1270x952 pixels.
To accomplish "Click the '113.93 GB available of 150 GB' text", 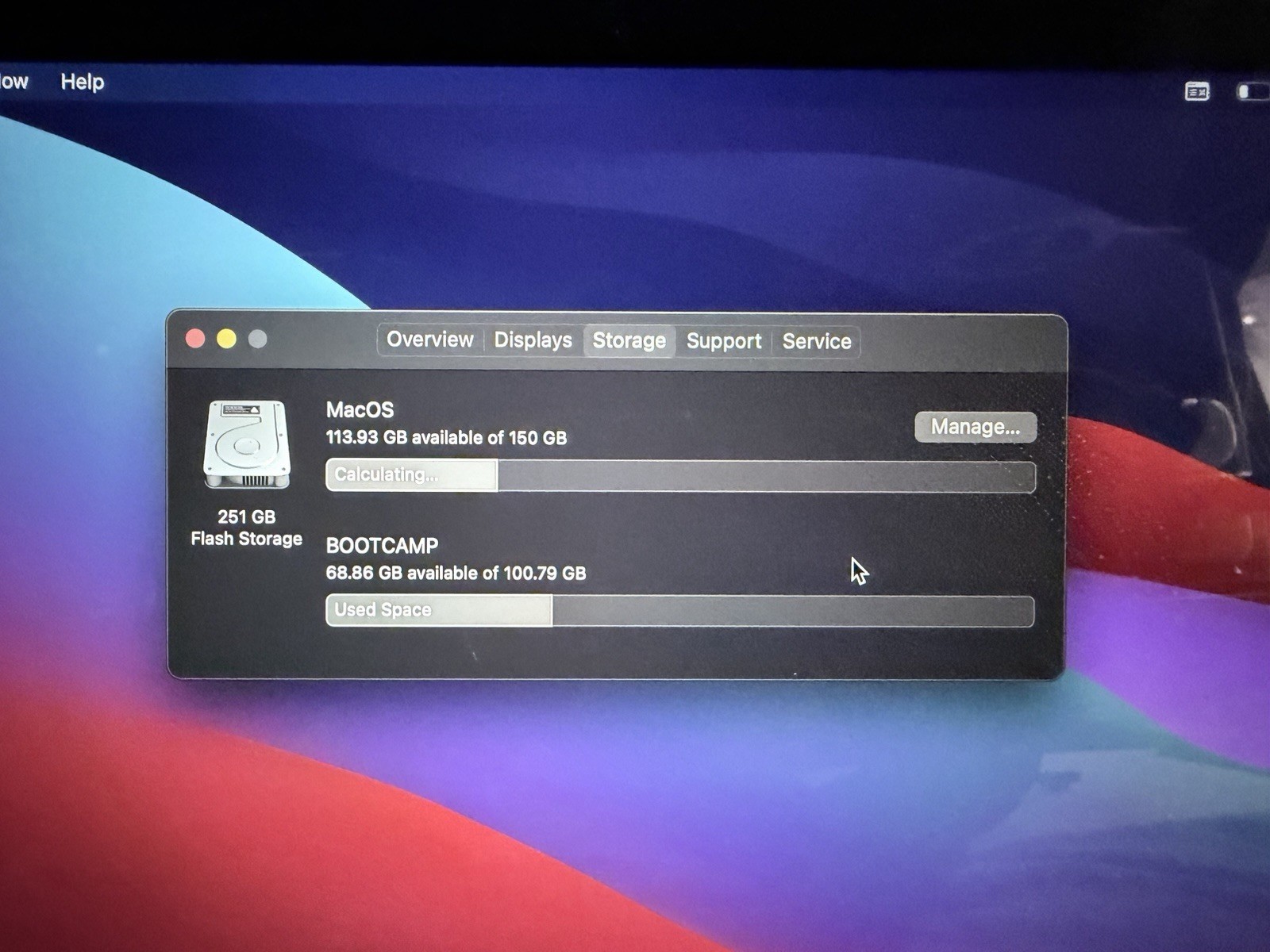I will 446,438.
